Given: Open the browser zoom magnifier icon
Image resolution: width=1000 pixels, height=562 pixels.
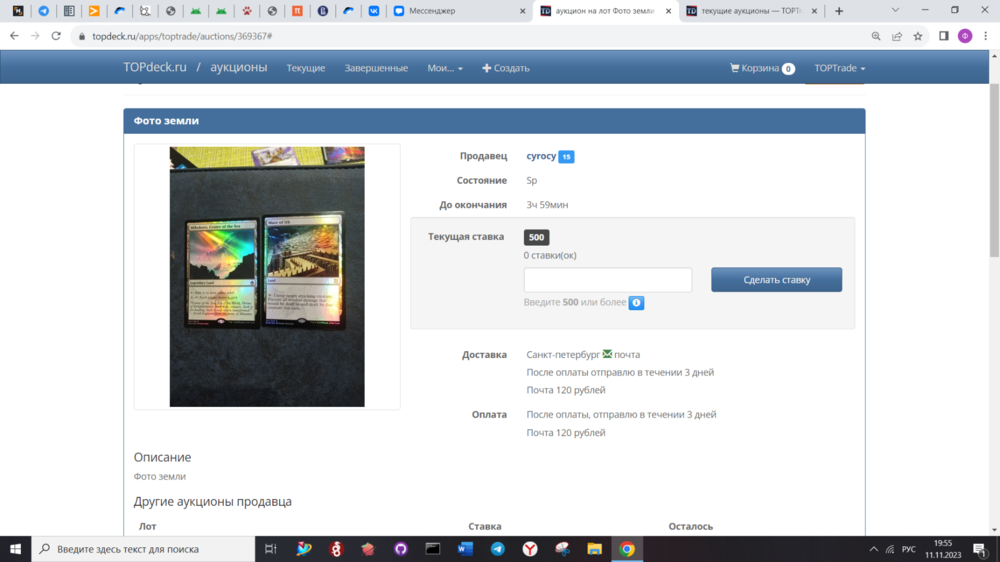Looking at the screenshot, I should 876,36.
